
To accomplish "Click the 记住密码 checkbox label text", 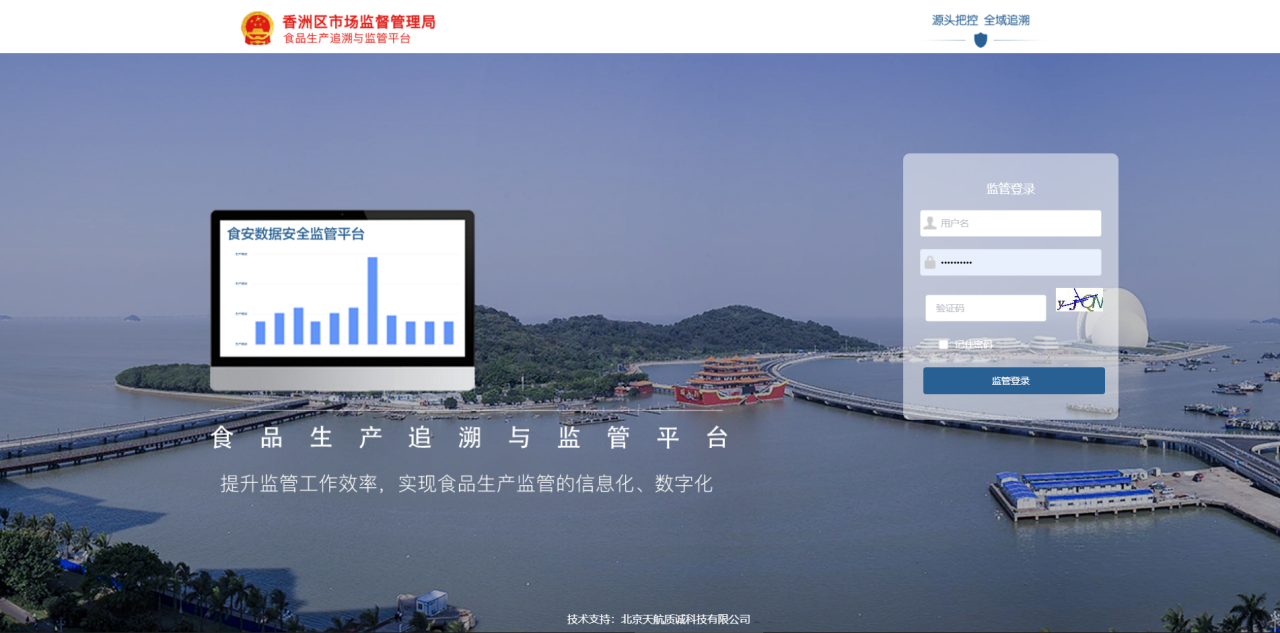I will point(973,344).
